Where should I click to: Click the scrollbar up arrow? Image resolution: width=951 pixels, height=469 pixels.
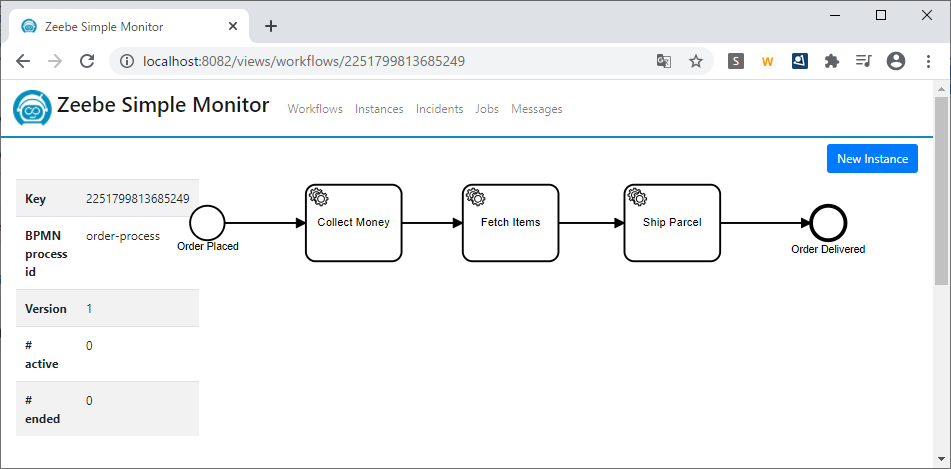(x=941, y=89)
